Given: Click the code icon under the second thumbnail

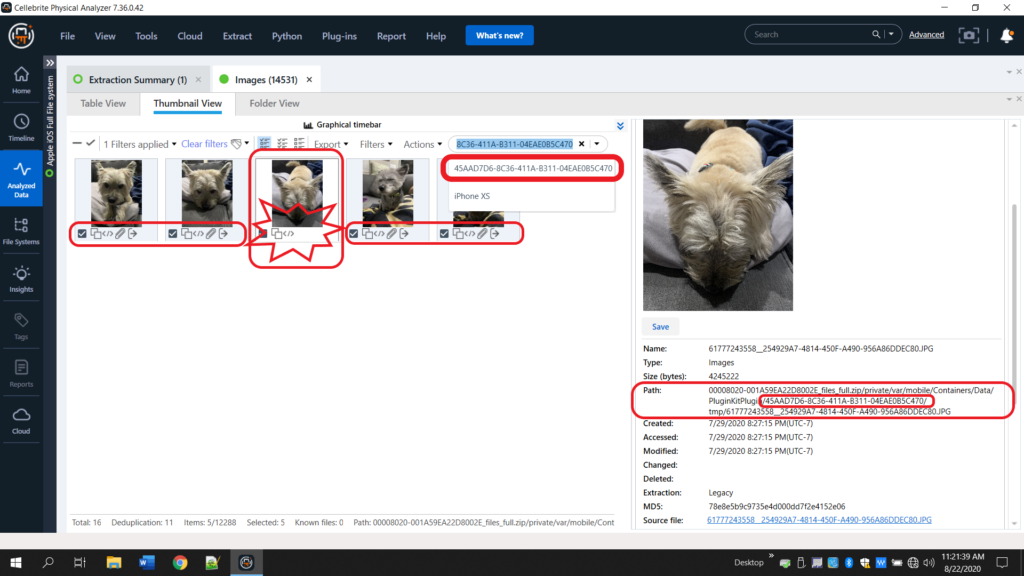Looking at the screenshot, I should click(198, 233).
